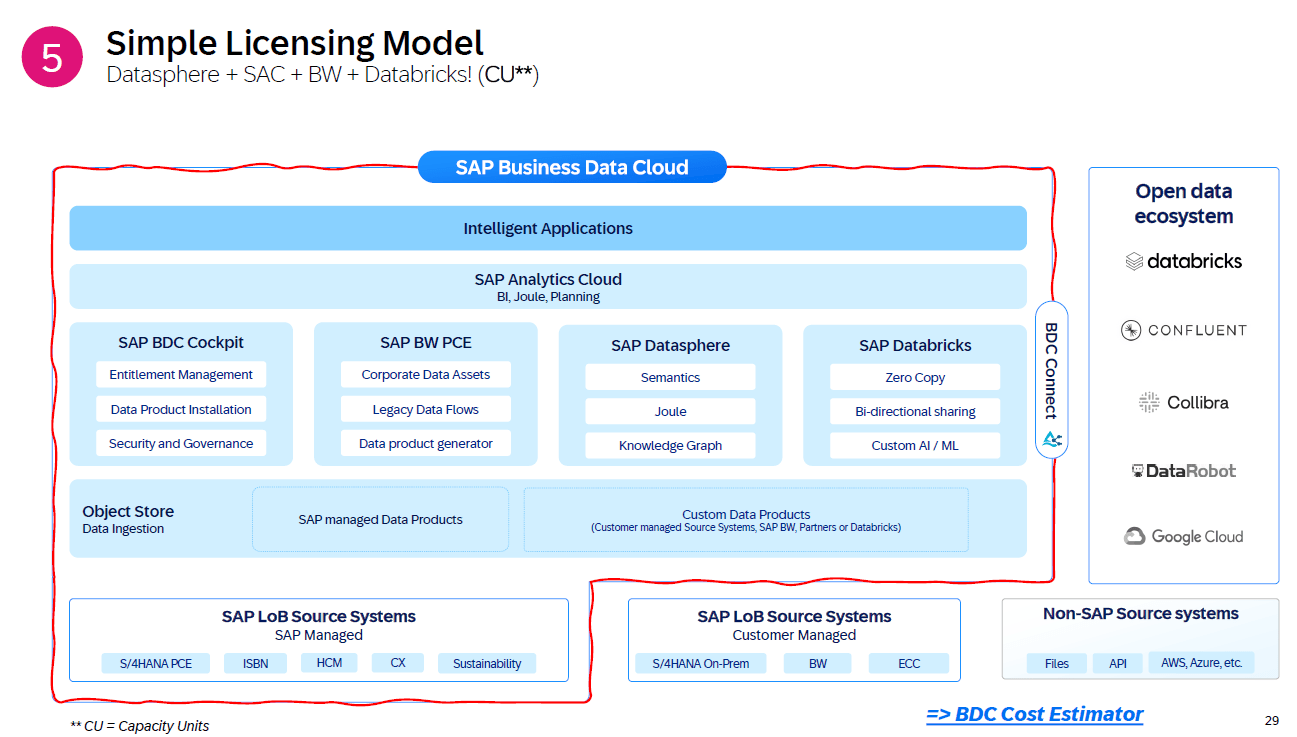The height and width of the screenshot is (737, 1297).
Task: Select Entitlement Management in SAP BDC Cockpit
Action: click(181, 375)
